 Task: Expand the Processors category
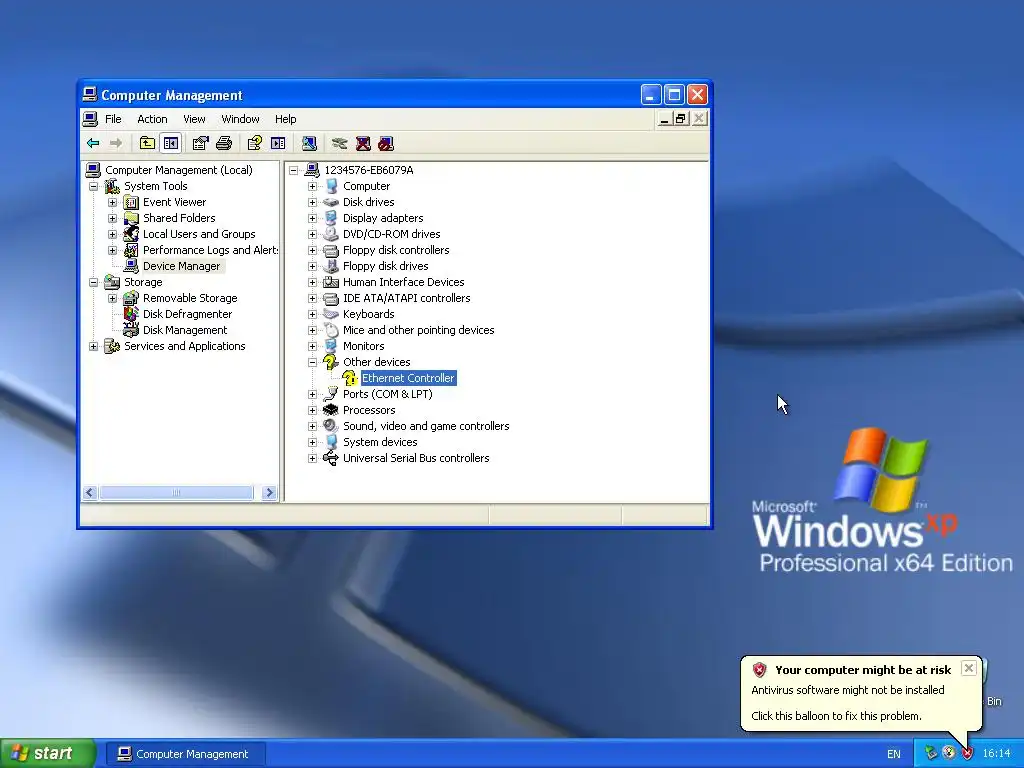312,410
